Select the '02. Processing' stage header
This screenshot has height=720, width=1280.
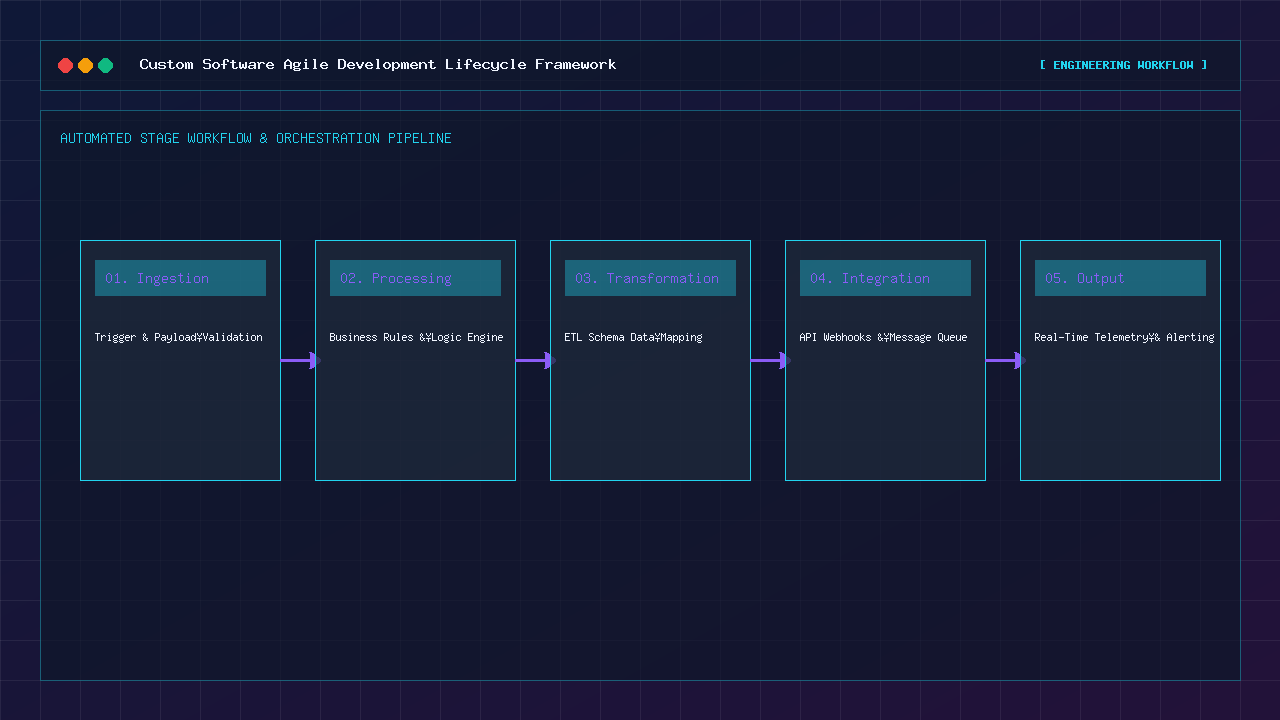[x=415, y=278]
